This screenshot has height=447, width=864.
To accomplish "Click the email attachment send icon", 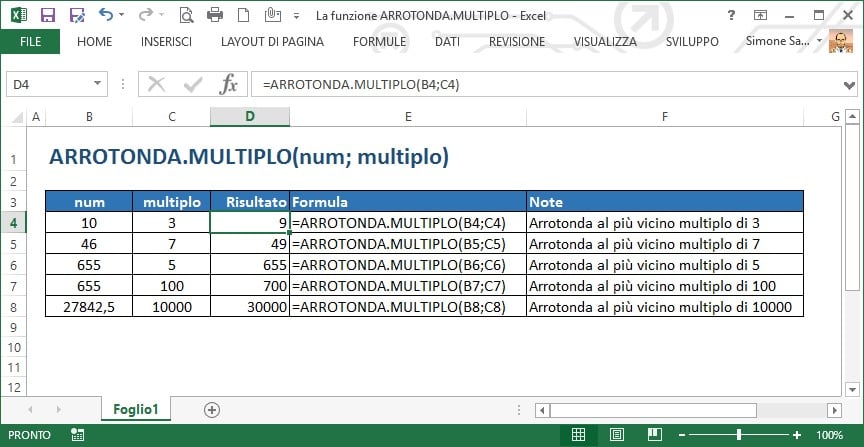I will 272,15.
